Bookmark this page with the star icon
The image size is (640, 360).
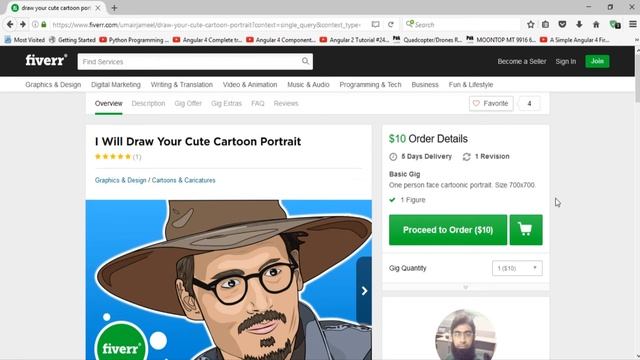point(531,24)
